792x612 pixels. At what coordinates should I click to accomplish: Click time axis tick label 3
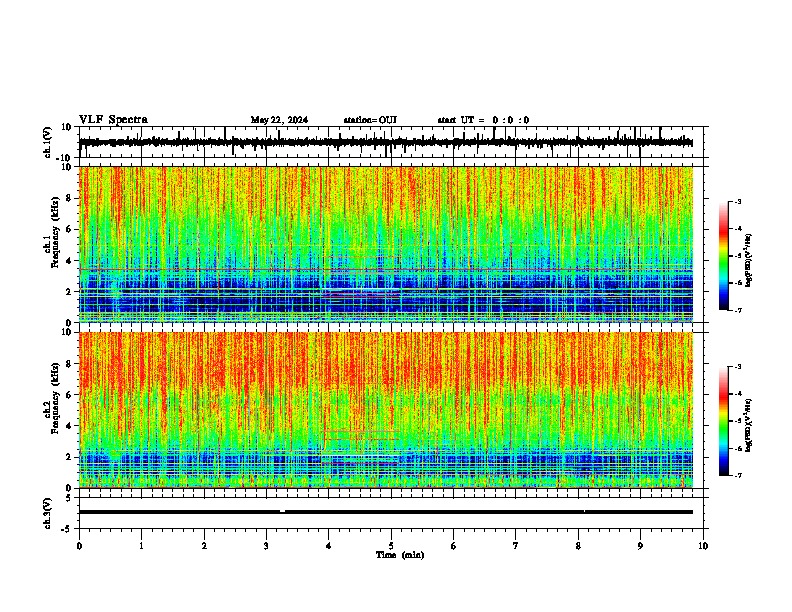click(266, 546)
